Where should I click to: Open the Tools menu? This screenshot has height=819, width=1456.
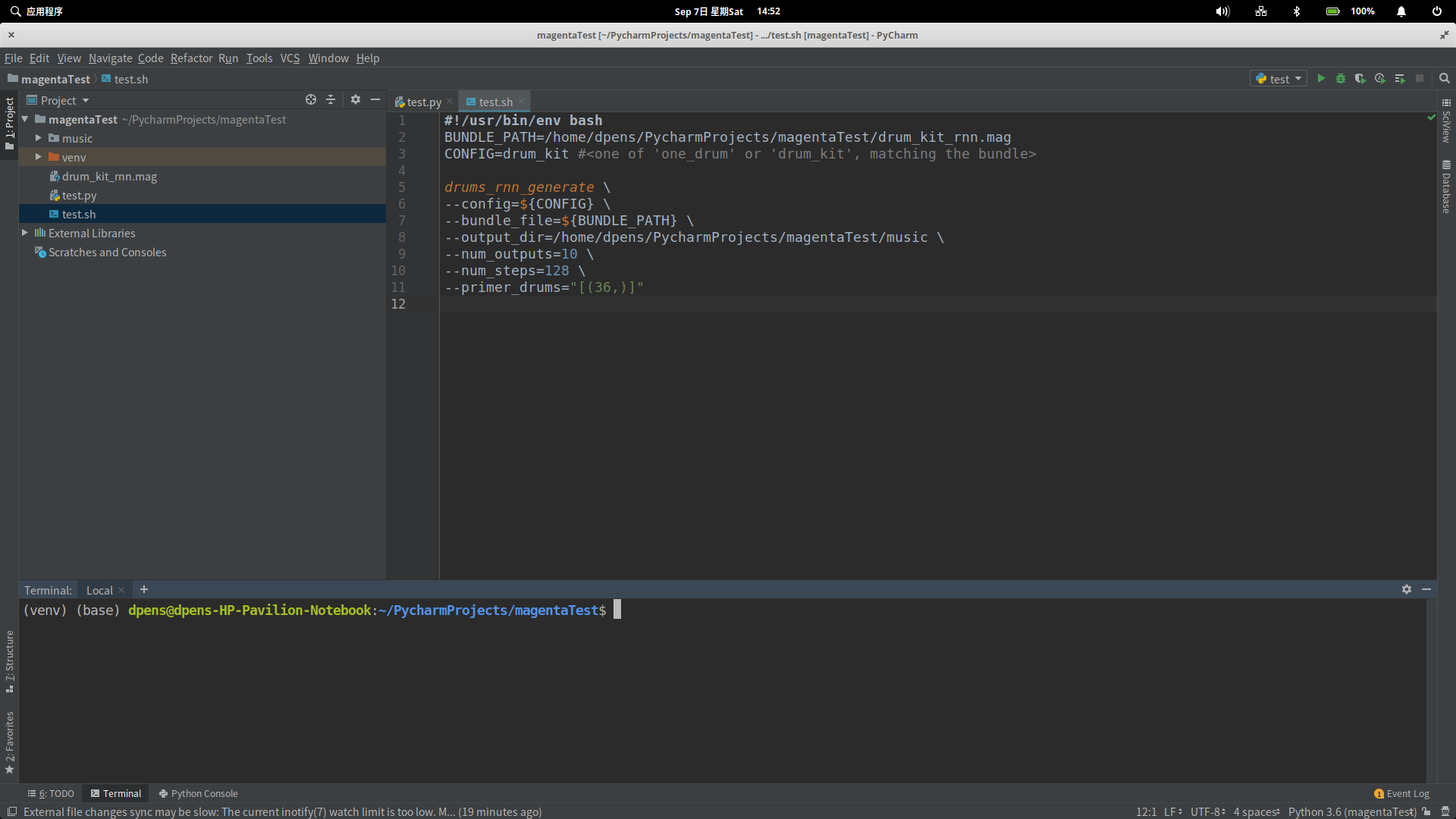(259, 58)
